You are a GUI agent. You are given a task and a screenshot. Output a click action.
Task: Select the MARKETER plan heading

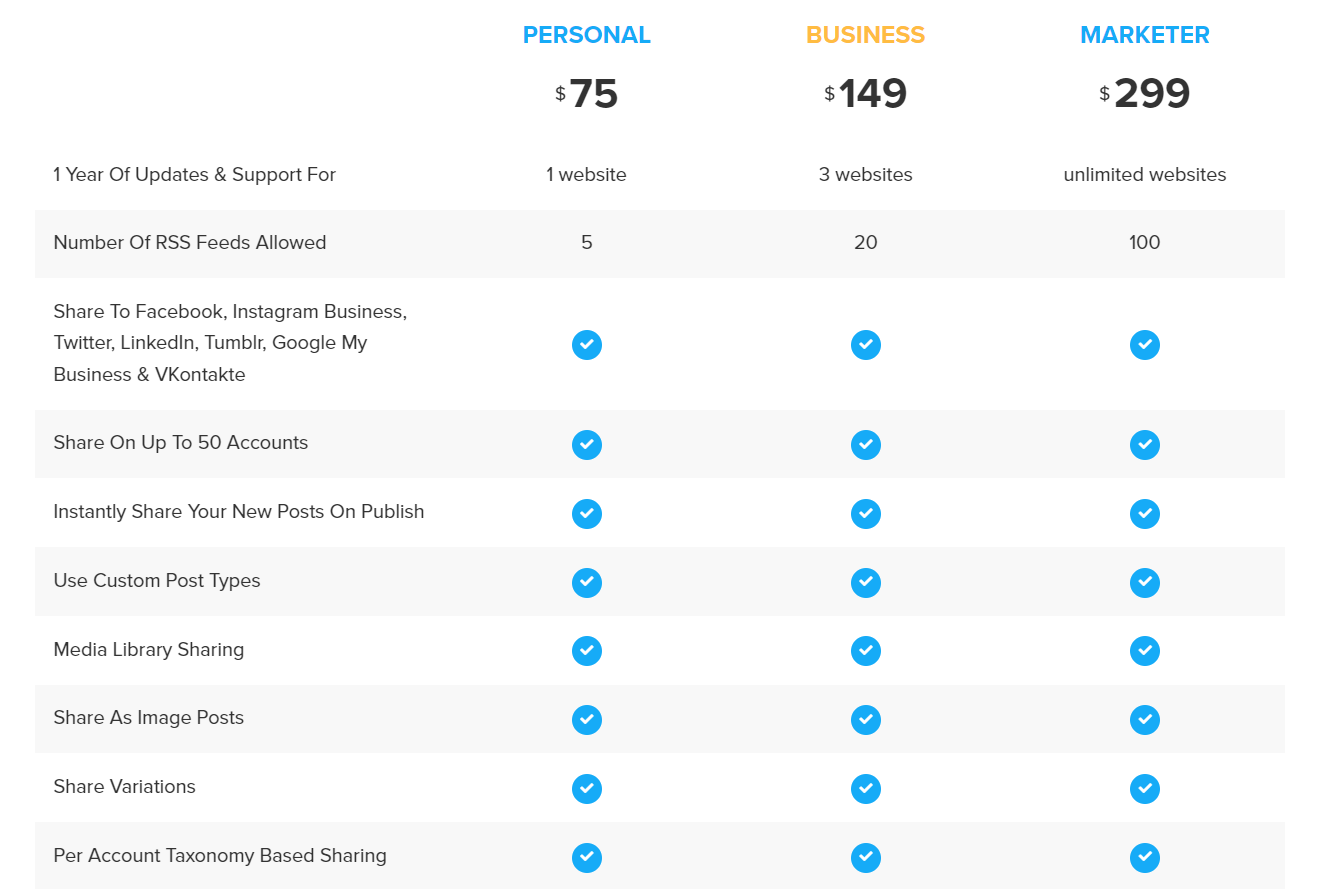1145,35
